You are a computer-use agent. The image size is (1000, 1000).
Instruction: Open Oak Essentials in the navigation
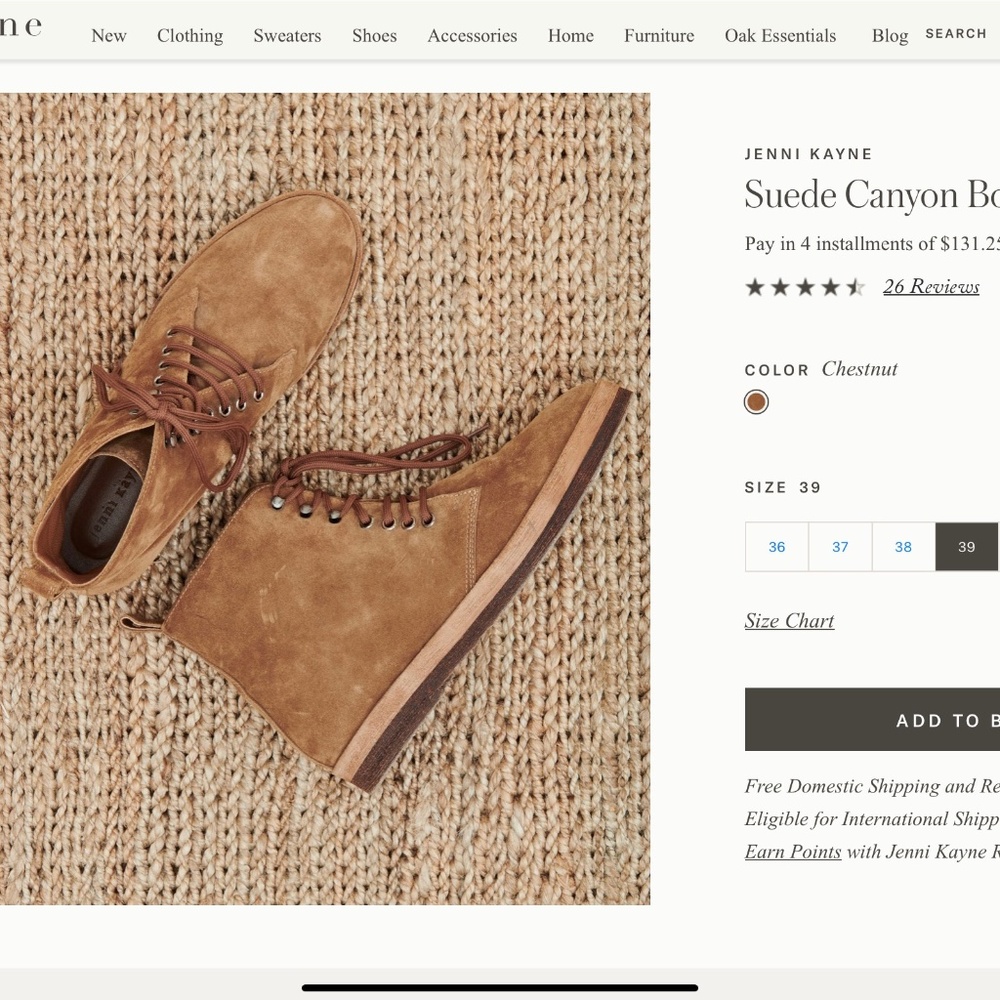point(780,35)
